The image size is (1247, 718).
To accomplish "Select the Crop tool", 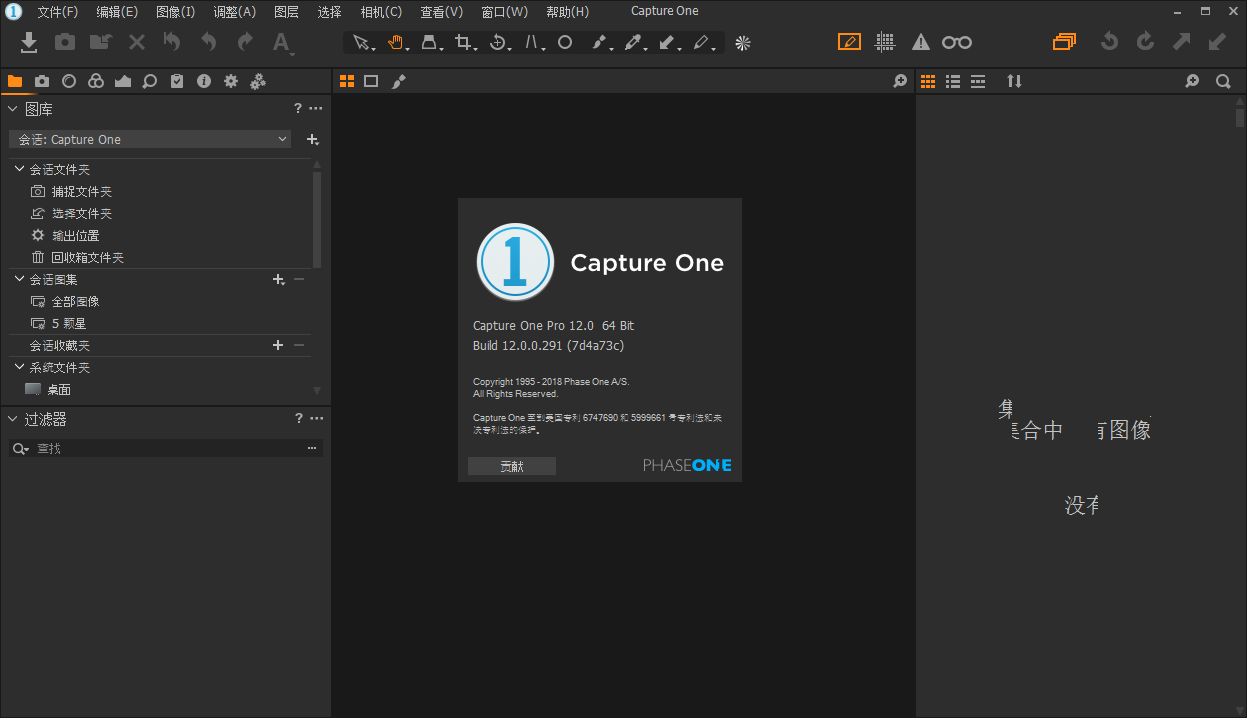I will click(x=463, y=42).
